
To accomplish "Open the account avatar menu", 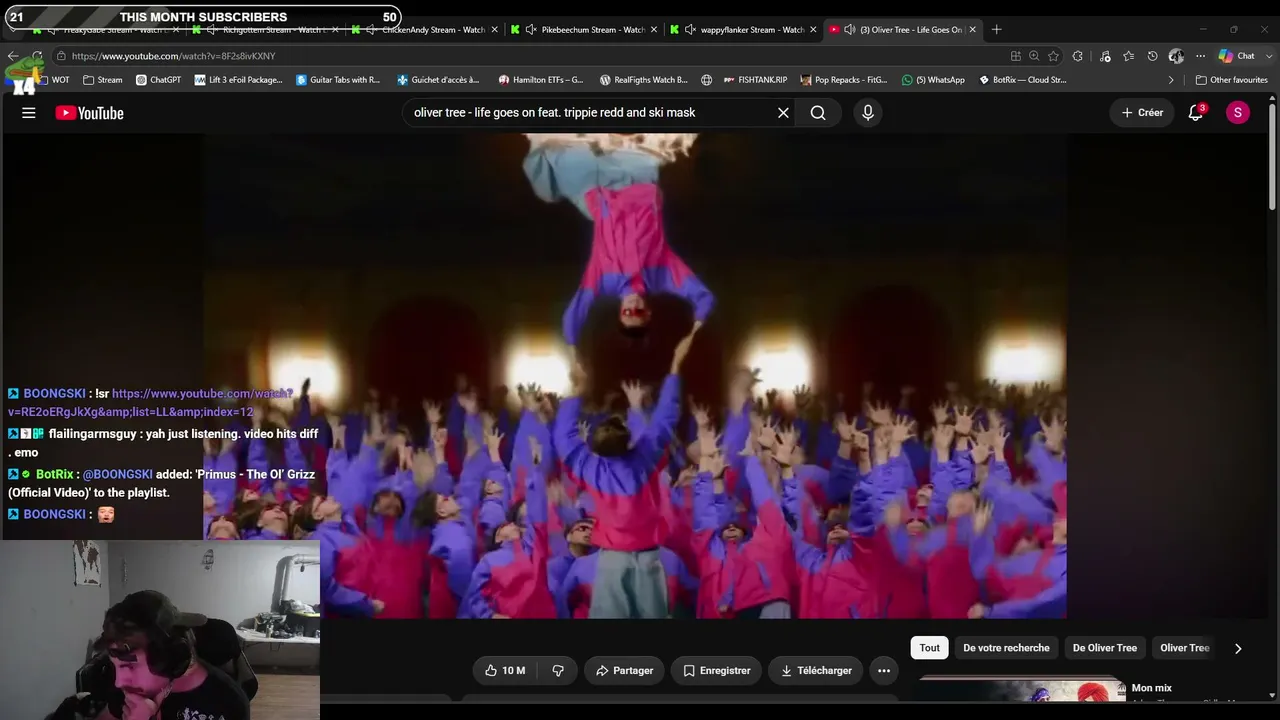I will click(1238, 113).
